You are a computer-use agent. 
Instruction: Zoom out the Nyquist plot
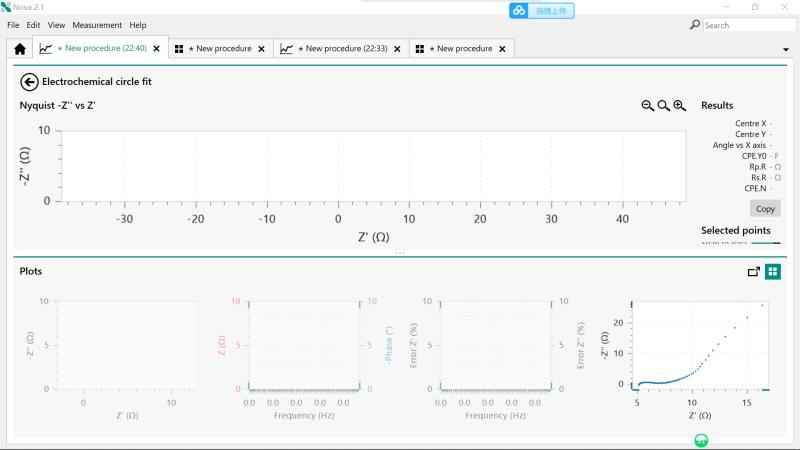pos(647,106)
